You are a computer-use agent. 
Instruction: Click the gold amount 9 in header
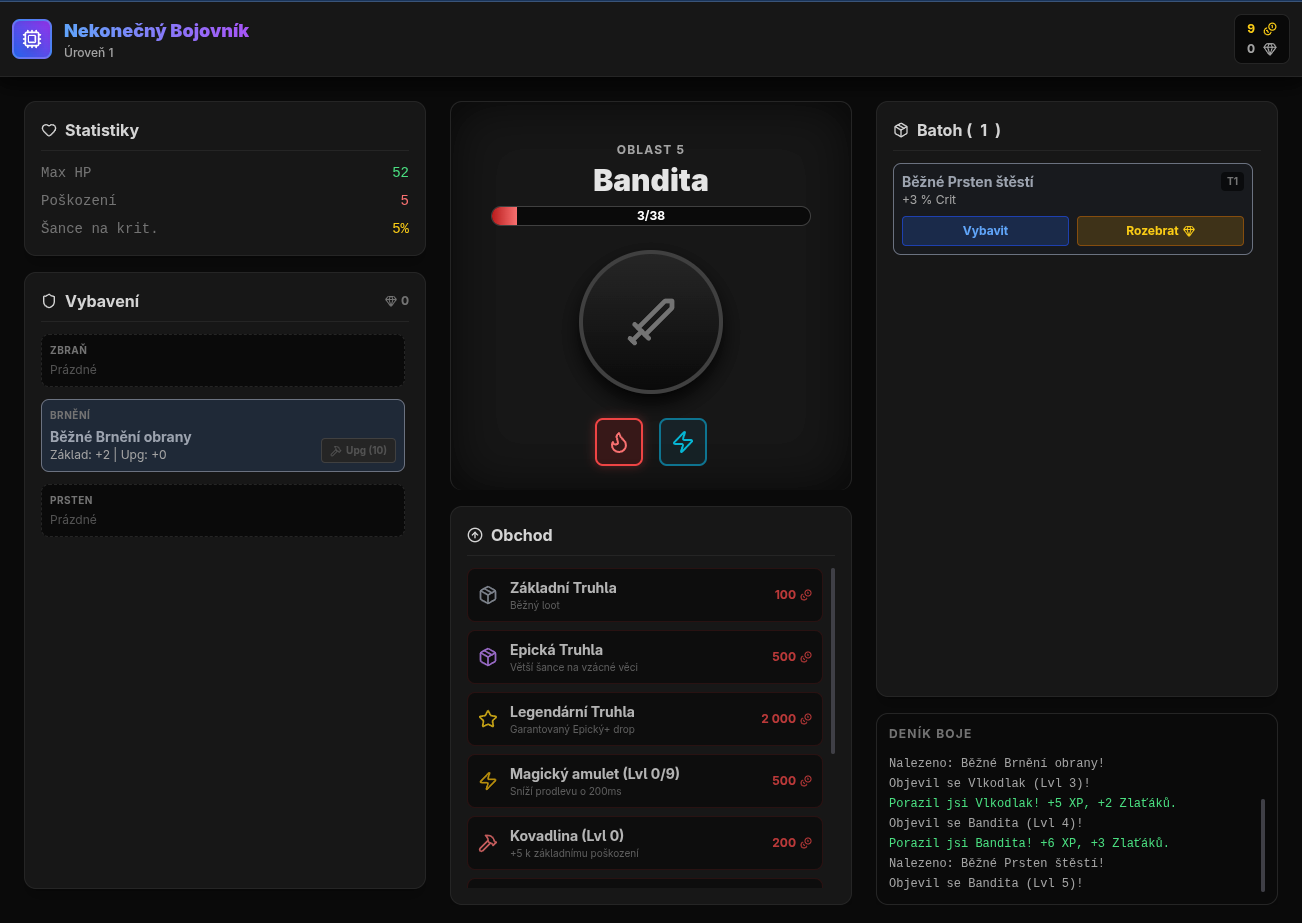(1251, 29)
